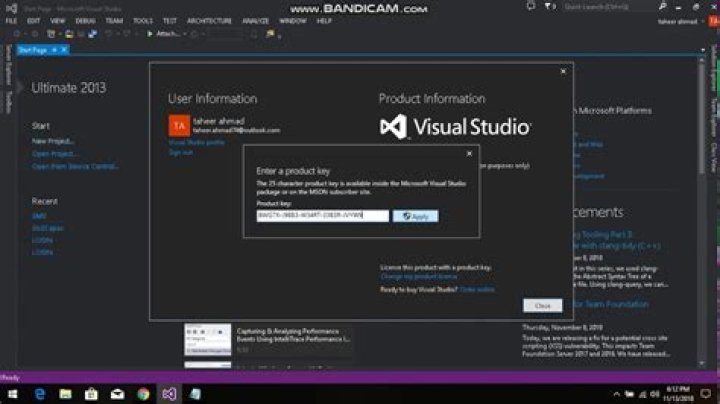The width and height of the screenshot is (720, 404).
Task: Open the ARCHITECTURE menu
Action: pos(209,21)
